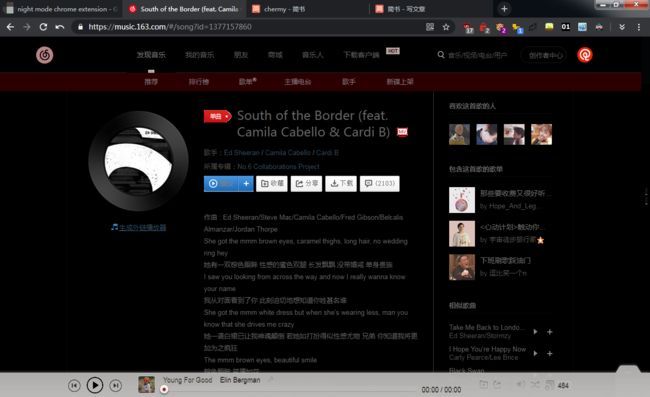
Task: Open playlist thumbnail by Hope_And_Leg
Action: pos(462,200)
